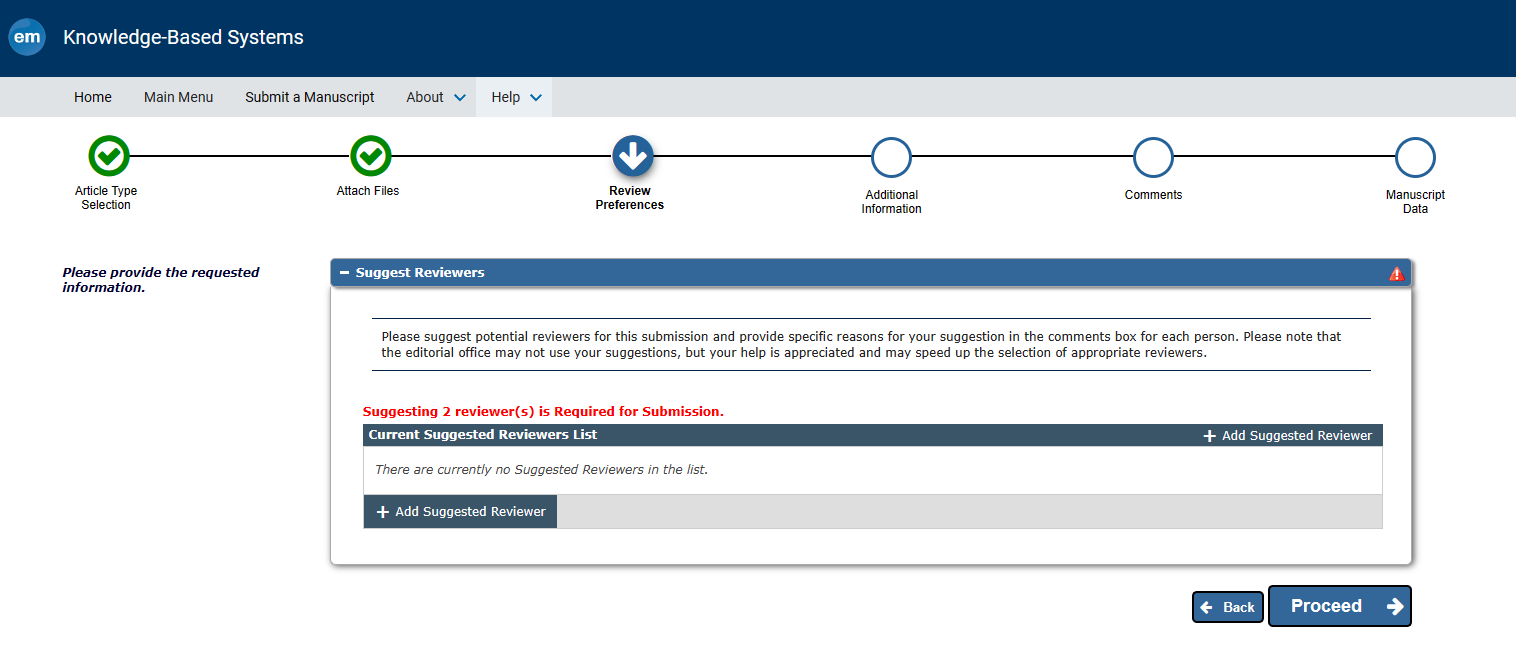Image resolution: width=1516 pixels, height=657 pixels.
Task: Click bottom Add Suggested Reviewer button
Action: [460, 511]
